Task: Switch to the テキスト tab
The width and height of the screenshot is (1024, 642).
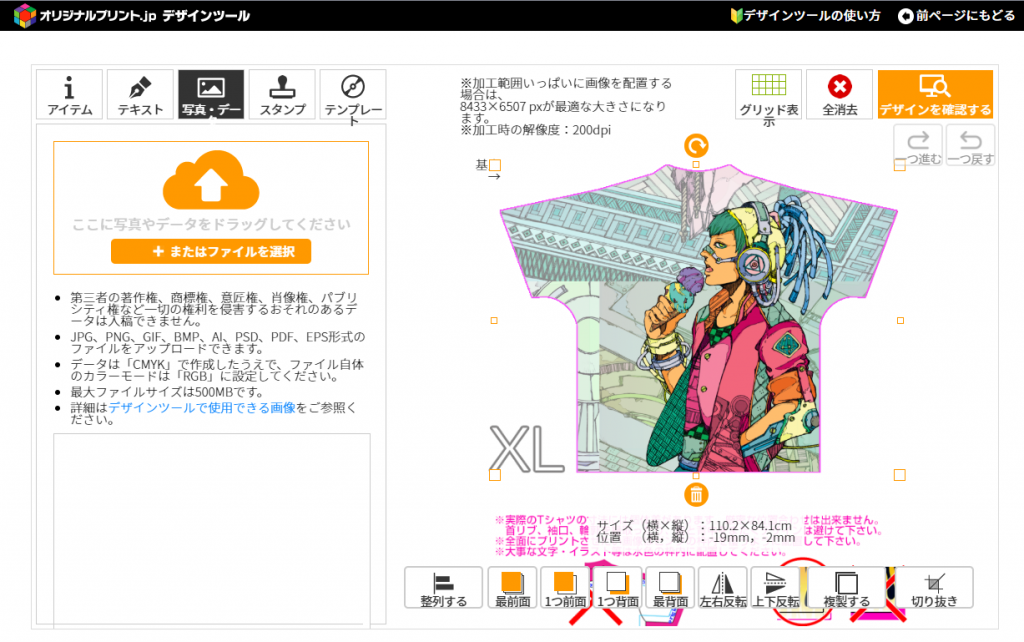Action: (x=140, y=94)
